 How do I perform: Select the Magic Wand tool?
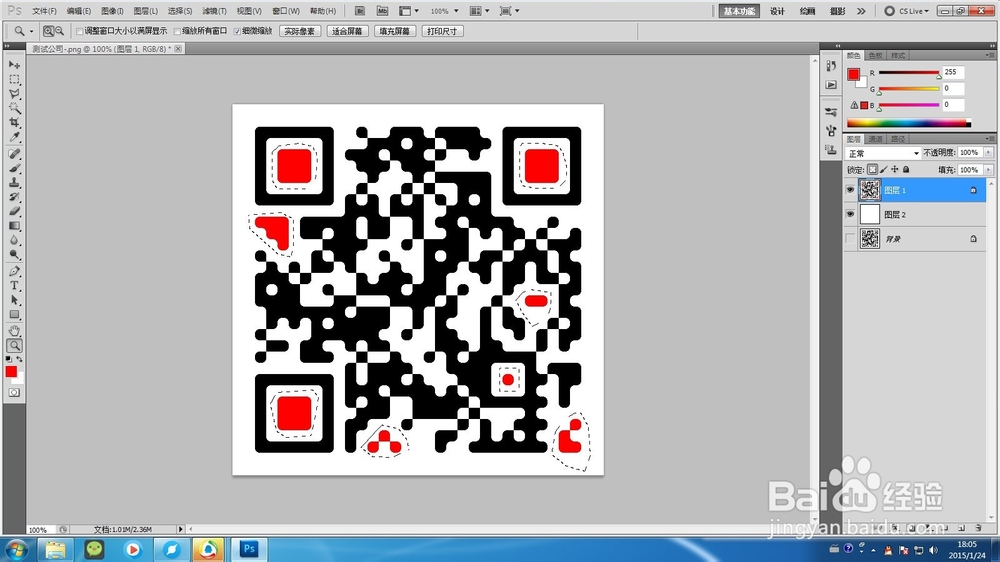[x=14, y=108]
